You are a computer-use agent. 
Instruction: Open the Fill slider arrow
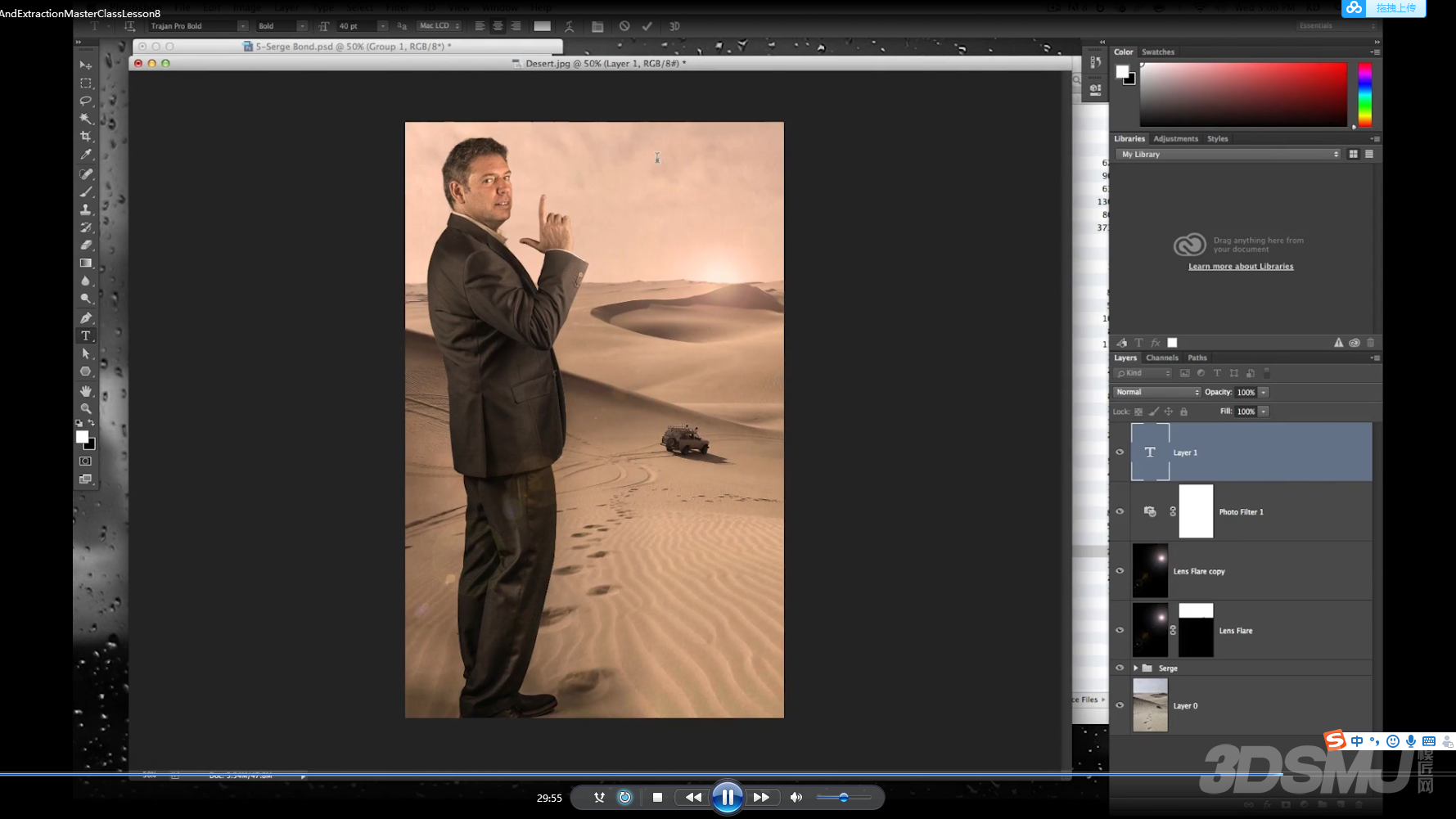point(1264,412)
